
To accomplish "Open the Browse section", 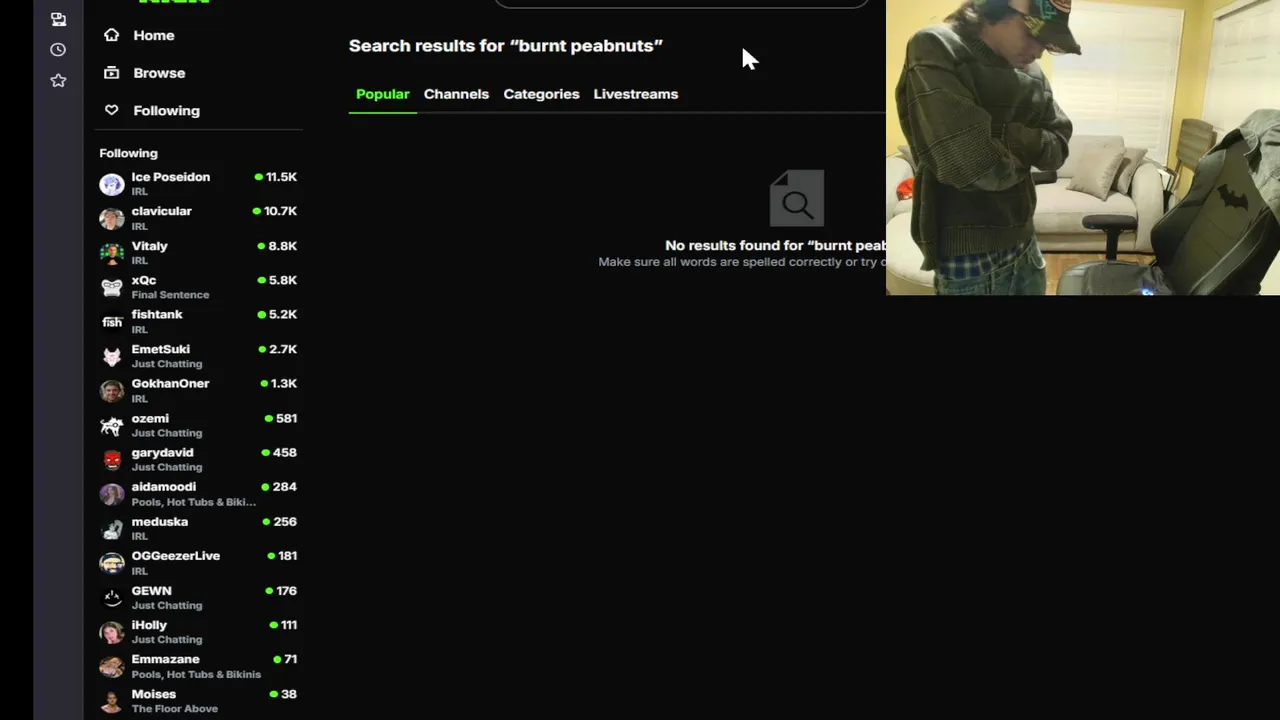I will point(159,73).
